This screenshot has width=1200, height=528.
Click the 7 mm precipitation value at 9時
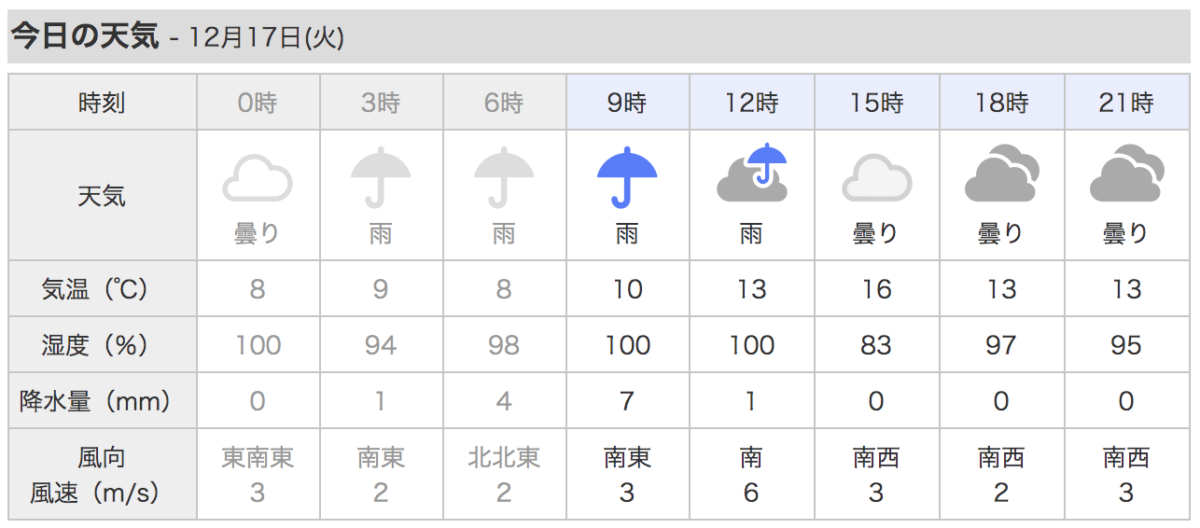click(x=627, y=401)
